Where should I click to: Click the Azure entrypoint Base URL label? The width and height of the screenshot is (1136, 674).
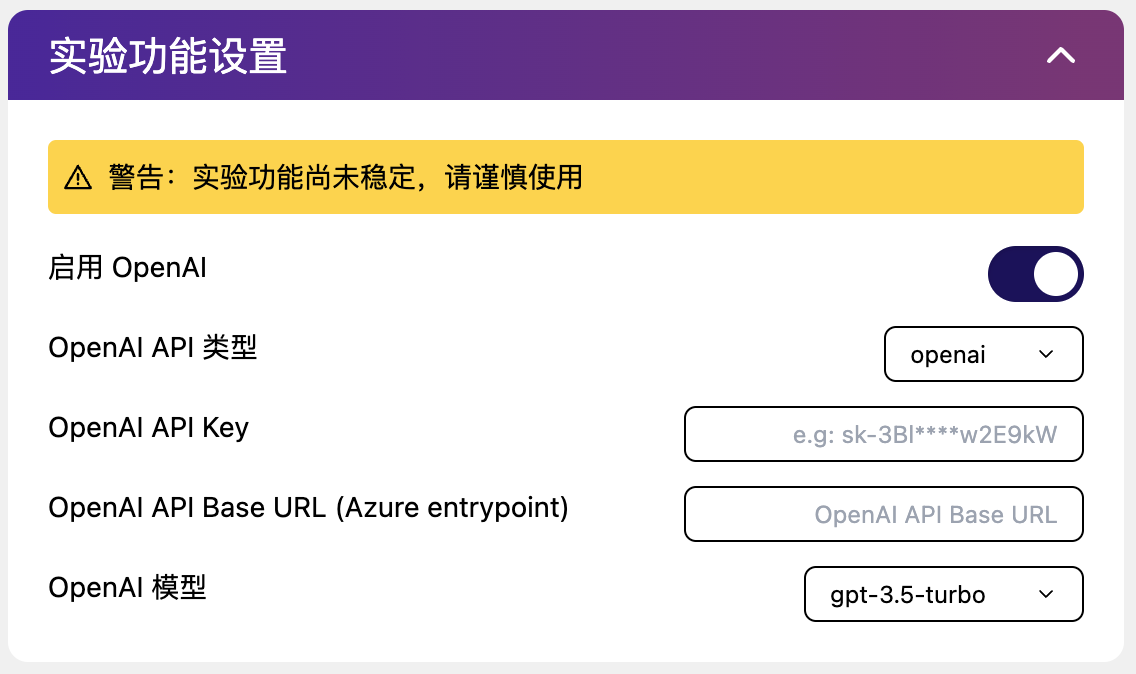coord(308,508)
